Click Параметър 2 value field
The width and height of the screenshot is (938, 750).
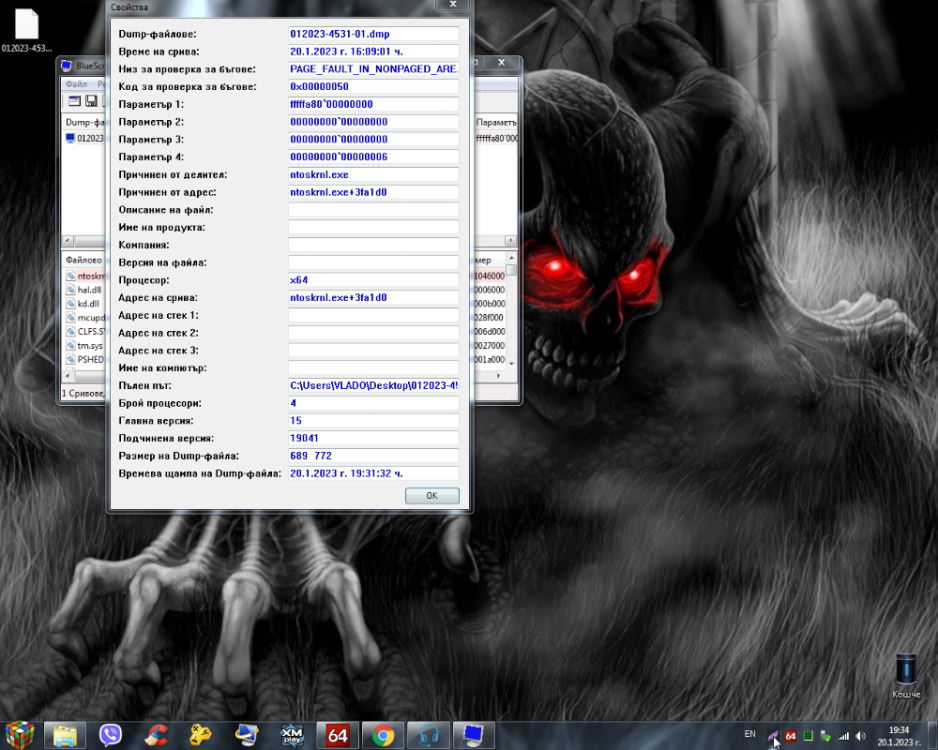[x=373, y=121]
